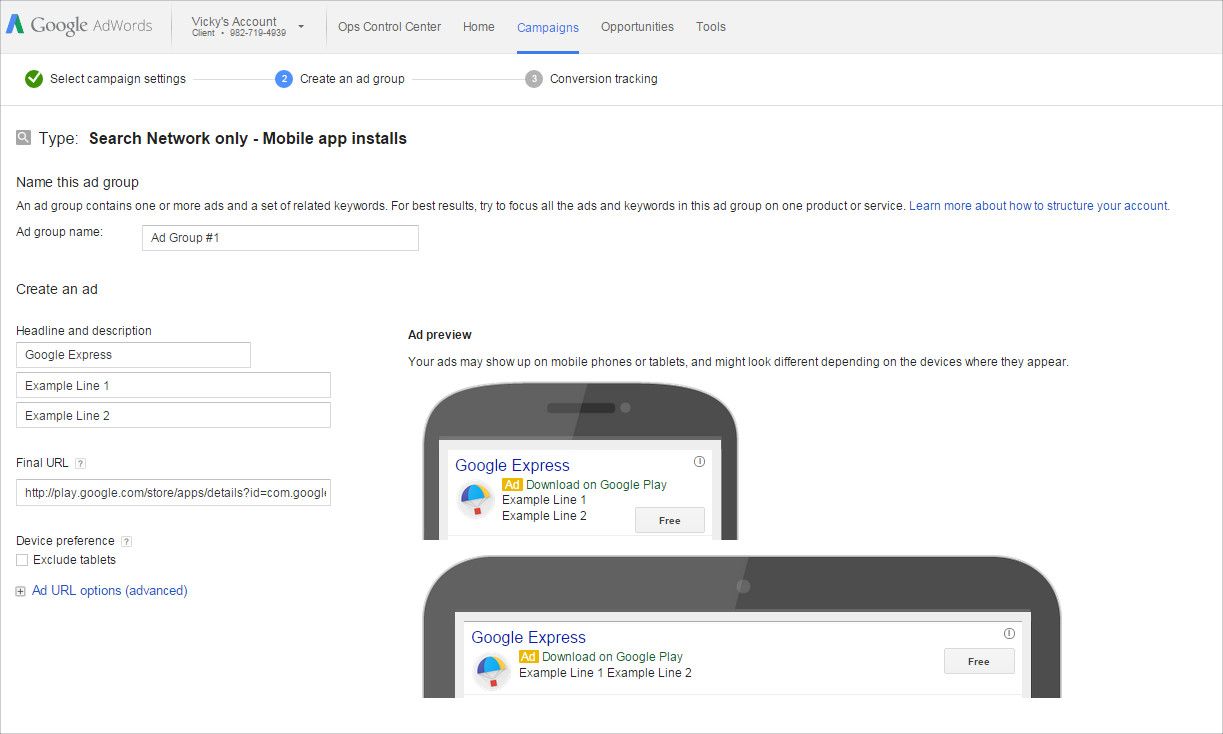The image size is (1223, 734).
Task: Go to the Opportunities tab
Action: pyautogui.click(x=637, y=27)
